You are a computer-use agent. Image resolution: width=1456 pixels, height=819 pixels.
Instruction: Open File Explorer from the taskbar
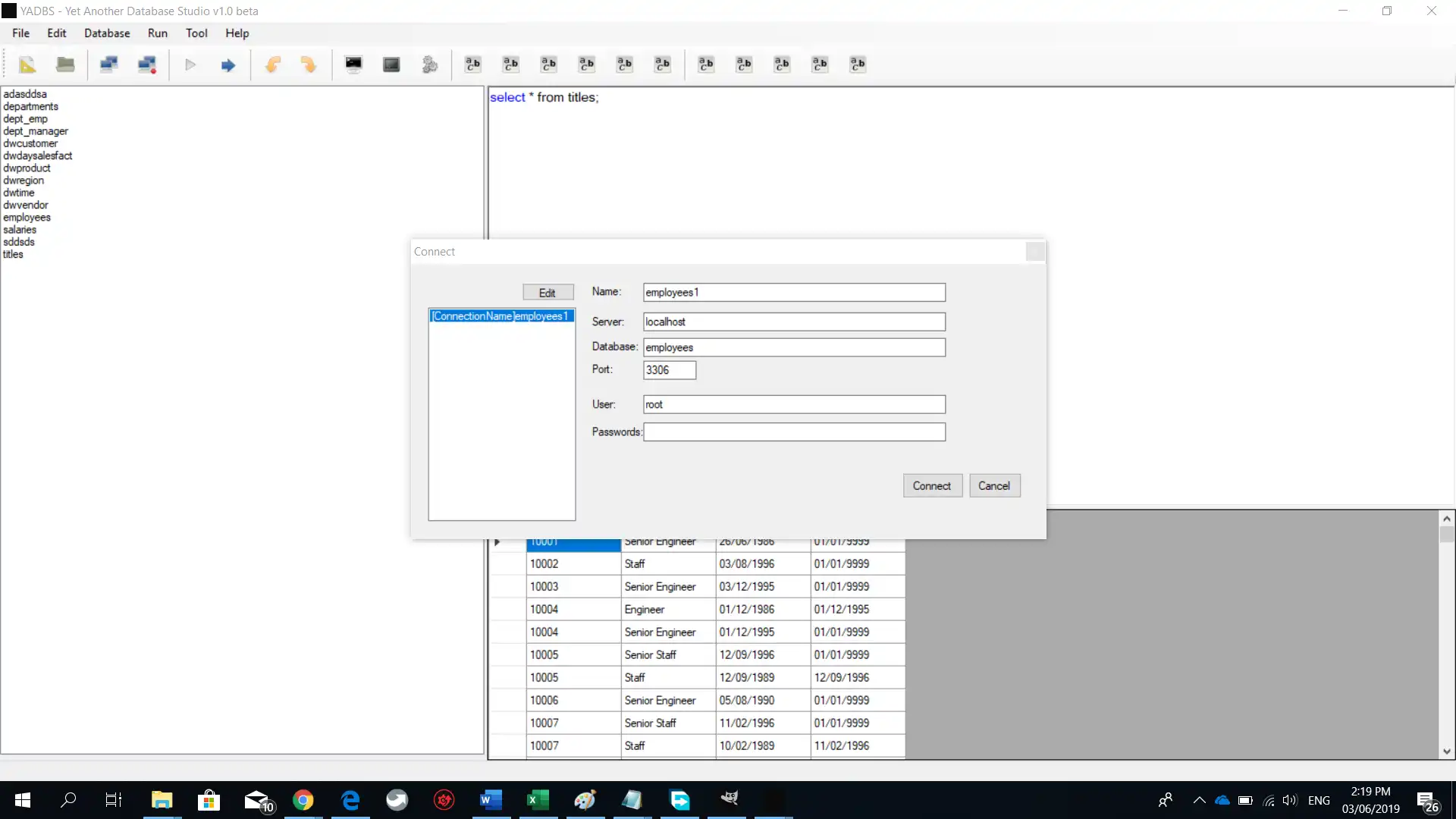tap(162, 800)
